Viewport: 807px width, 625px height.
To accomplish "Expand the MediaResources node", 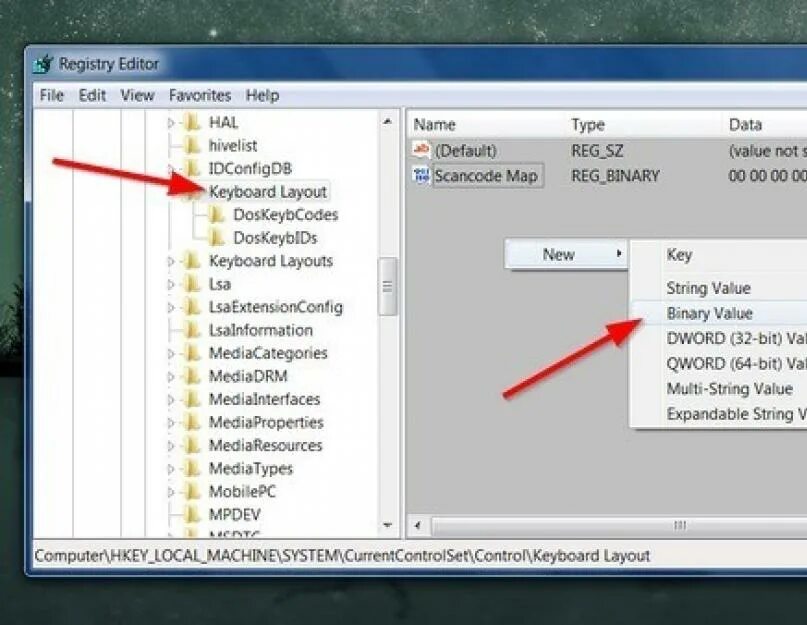I will coord(171,446).
